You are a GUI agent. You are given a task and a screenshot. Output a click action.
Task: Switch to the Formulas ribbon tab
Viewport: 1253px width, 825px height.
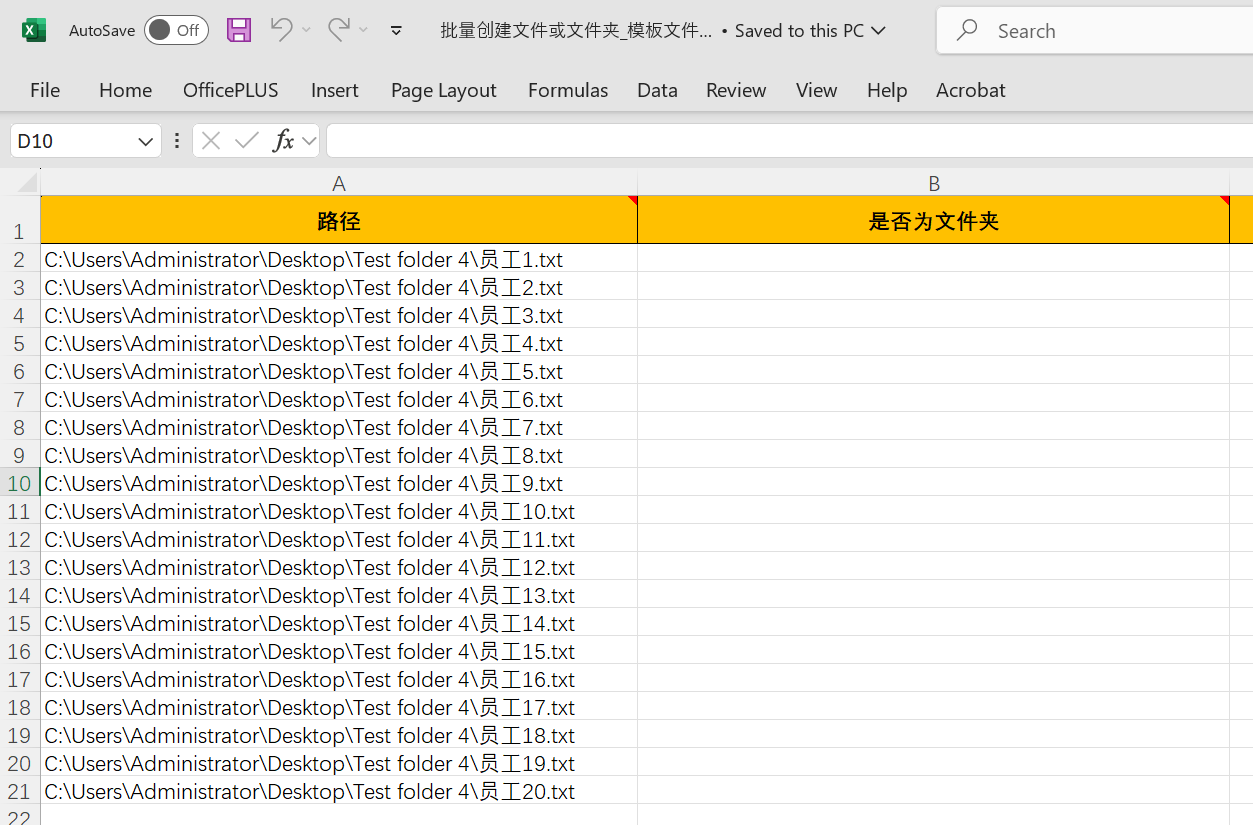pos(567,90)
